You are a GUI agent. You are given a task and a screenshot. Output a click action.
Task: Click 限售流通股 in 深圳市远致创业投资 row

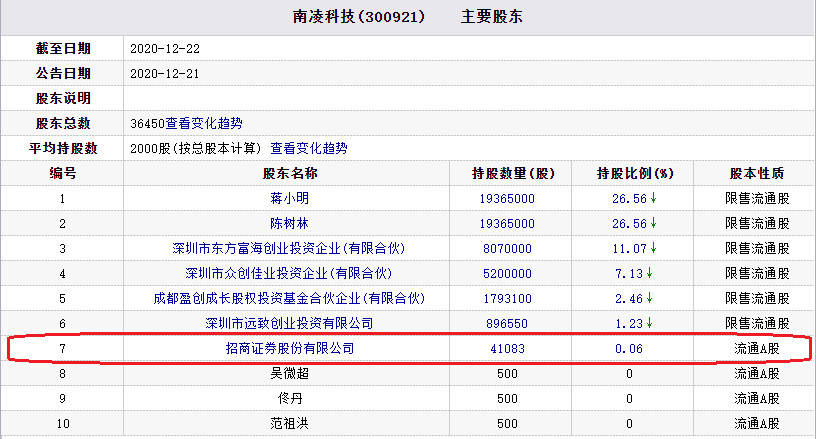tap(757, 323)
